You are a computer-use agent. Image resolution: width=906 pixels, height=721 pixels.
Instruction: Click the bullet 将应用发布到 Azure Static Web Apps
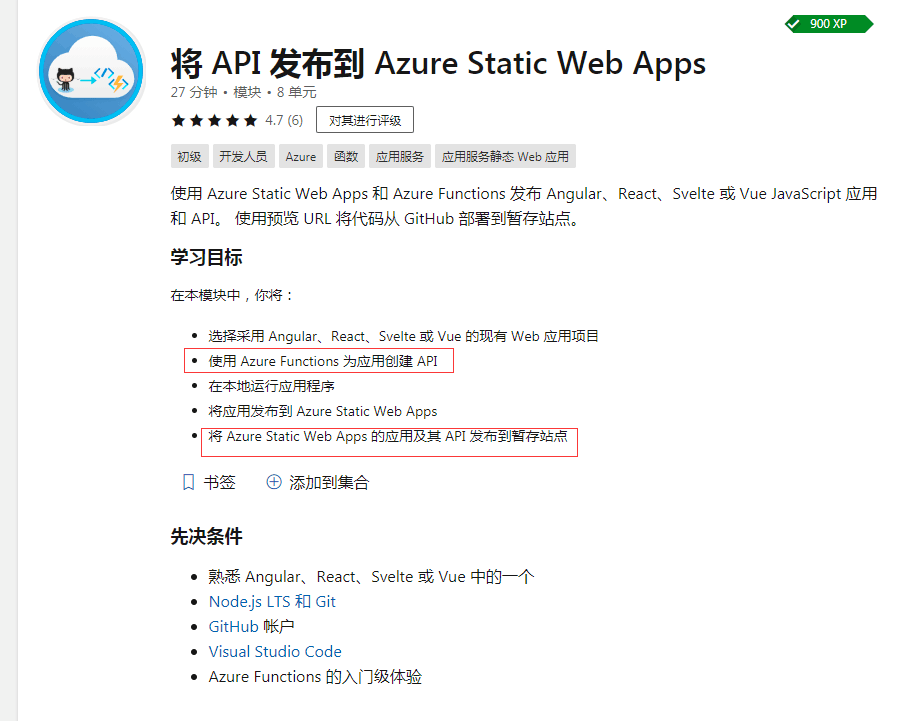(323, 411)
